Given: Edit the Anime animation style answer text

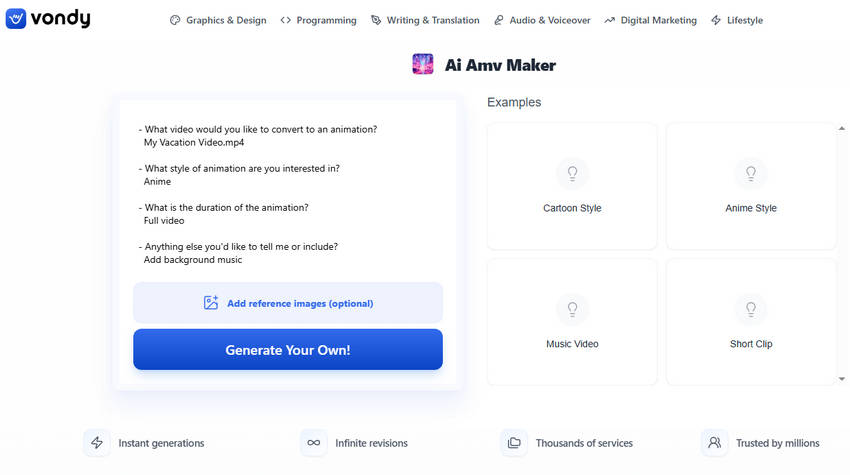Looking at the screenshot, I should 157,182.
